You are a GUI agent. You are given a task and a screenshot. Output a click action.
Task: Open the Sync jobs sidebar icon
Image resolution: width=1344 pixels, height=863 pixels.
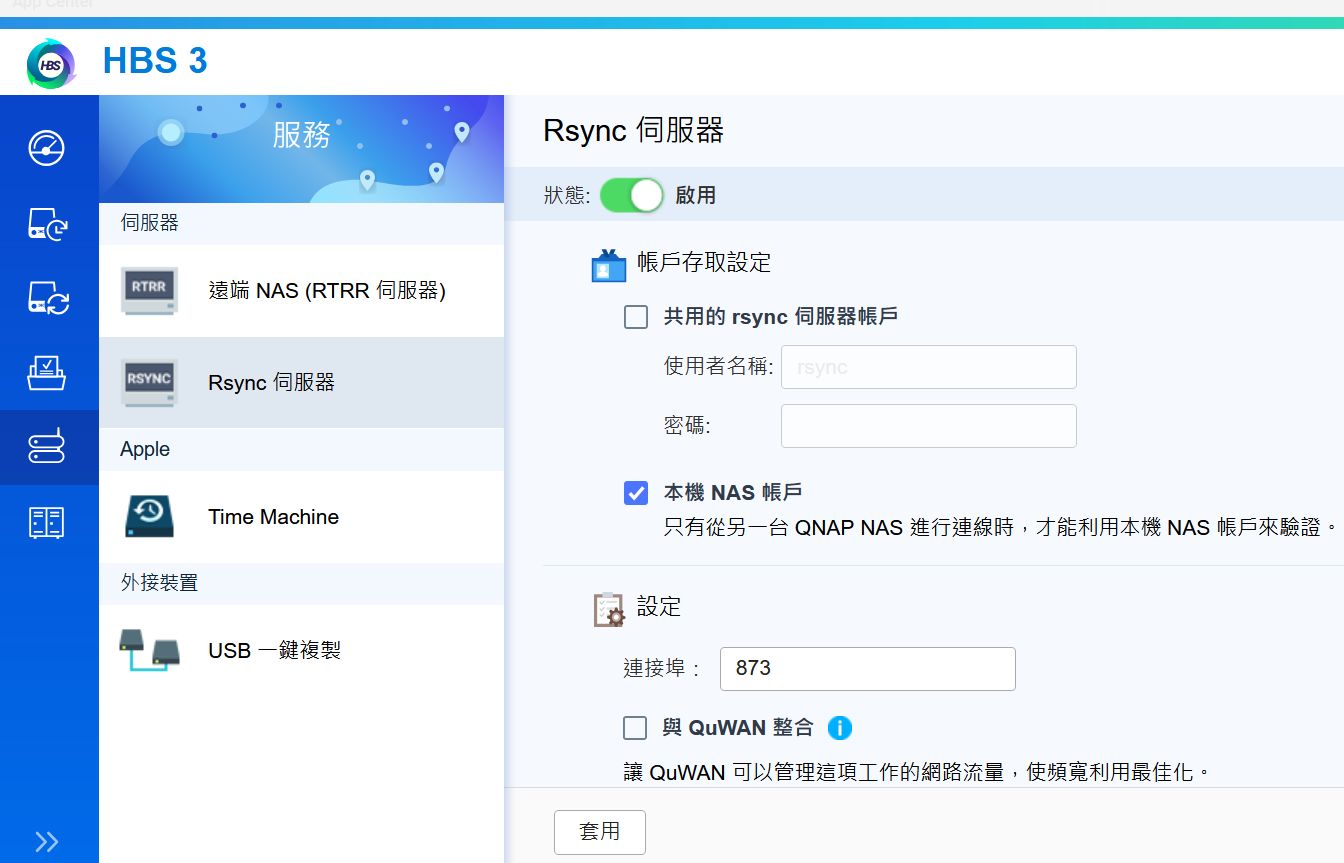pyautogui.click(x=47, y=298)
